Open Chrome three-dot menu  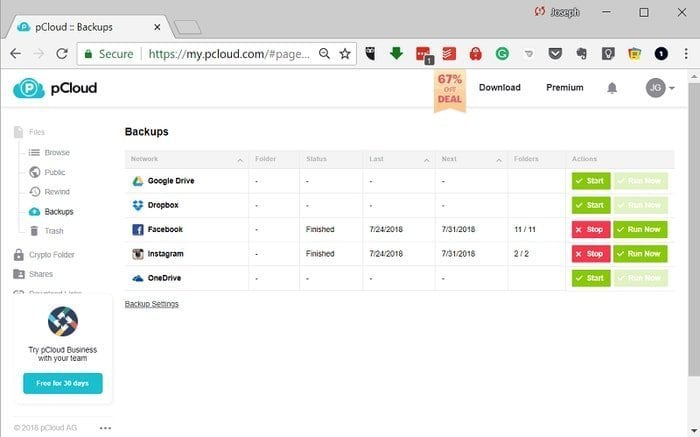(x=686, y=54)
